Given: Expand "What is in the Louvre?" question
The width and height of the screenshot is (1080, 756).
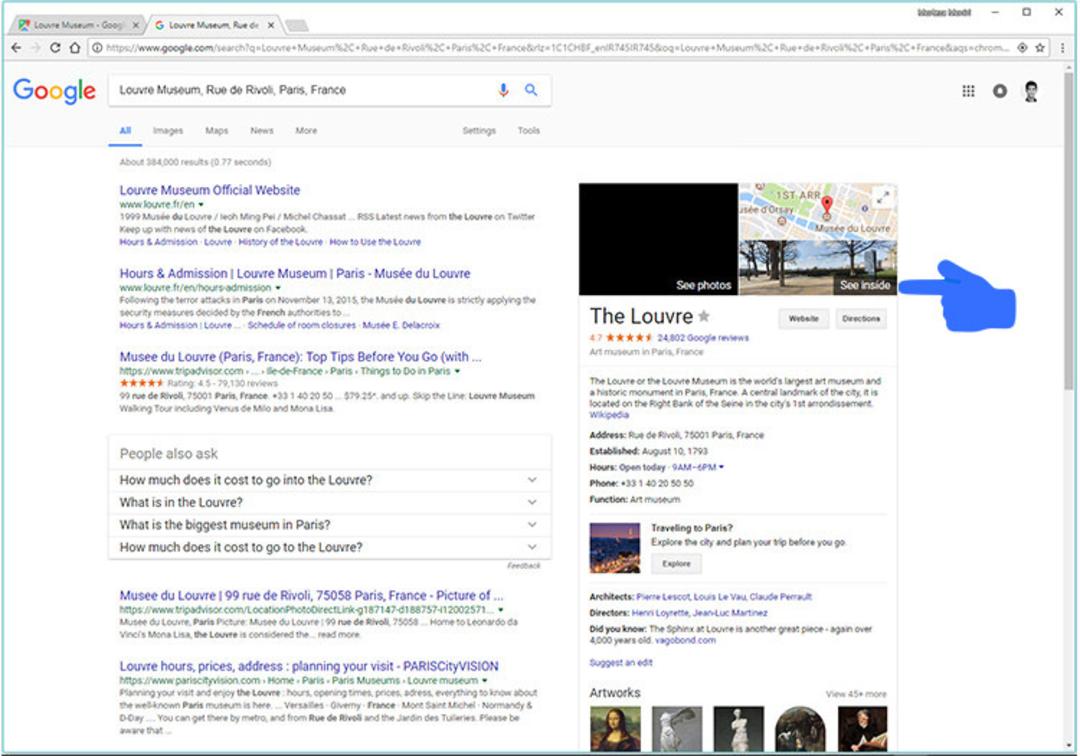Looking at the screenshot, I should (x=329, y=503).
